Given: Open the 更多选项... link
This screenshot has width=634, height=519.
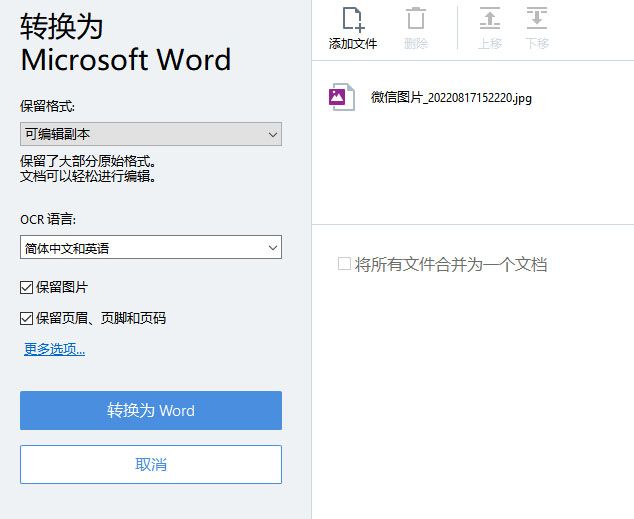Looking at the screenshot, I should [54, 349].
